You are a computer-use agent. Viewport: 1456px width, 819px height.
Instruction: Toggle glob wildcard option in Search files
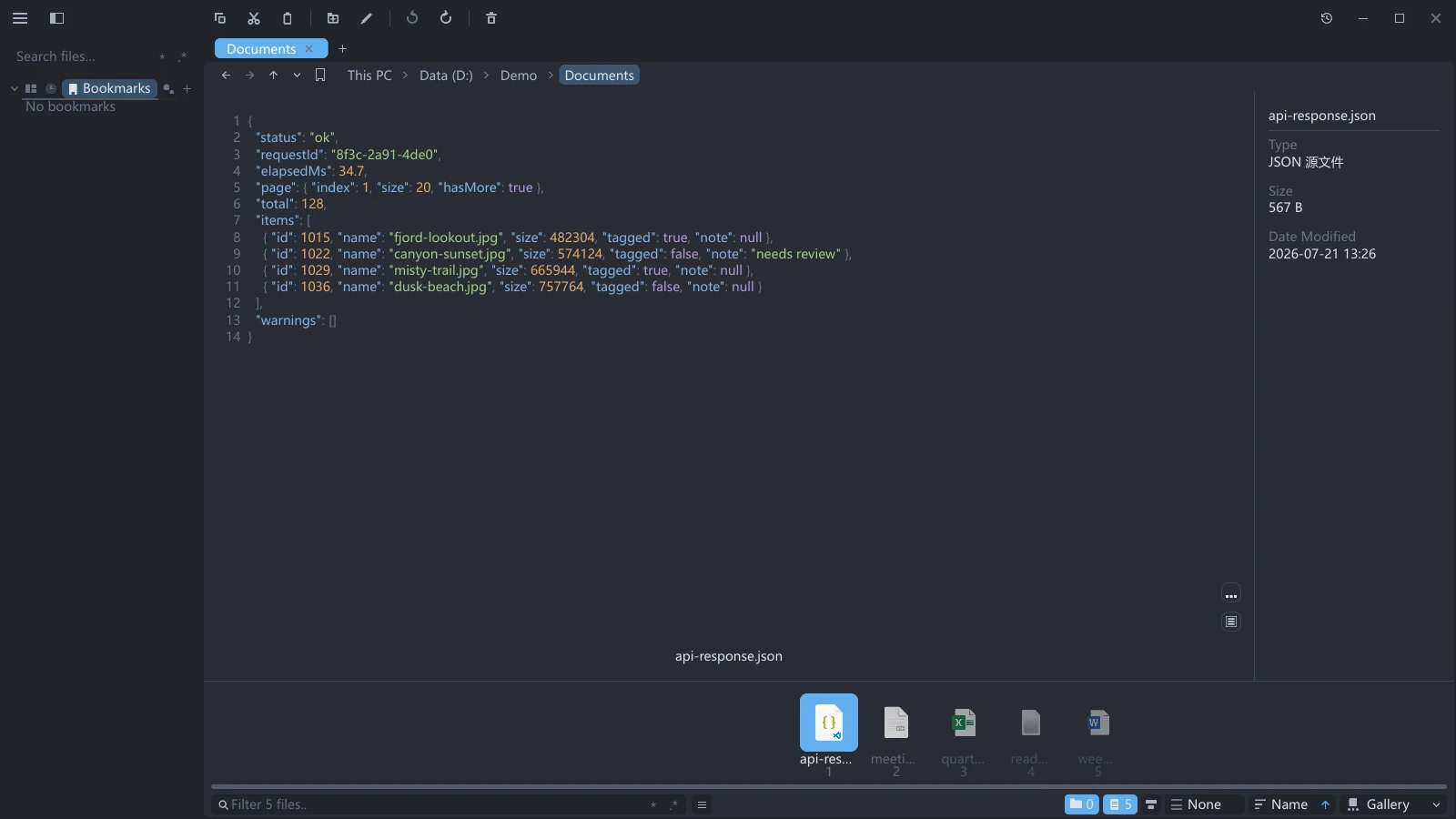click(162, 56)
